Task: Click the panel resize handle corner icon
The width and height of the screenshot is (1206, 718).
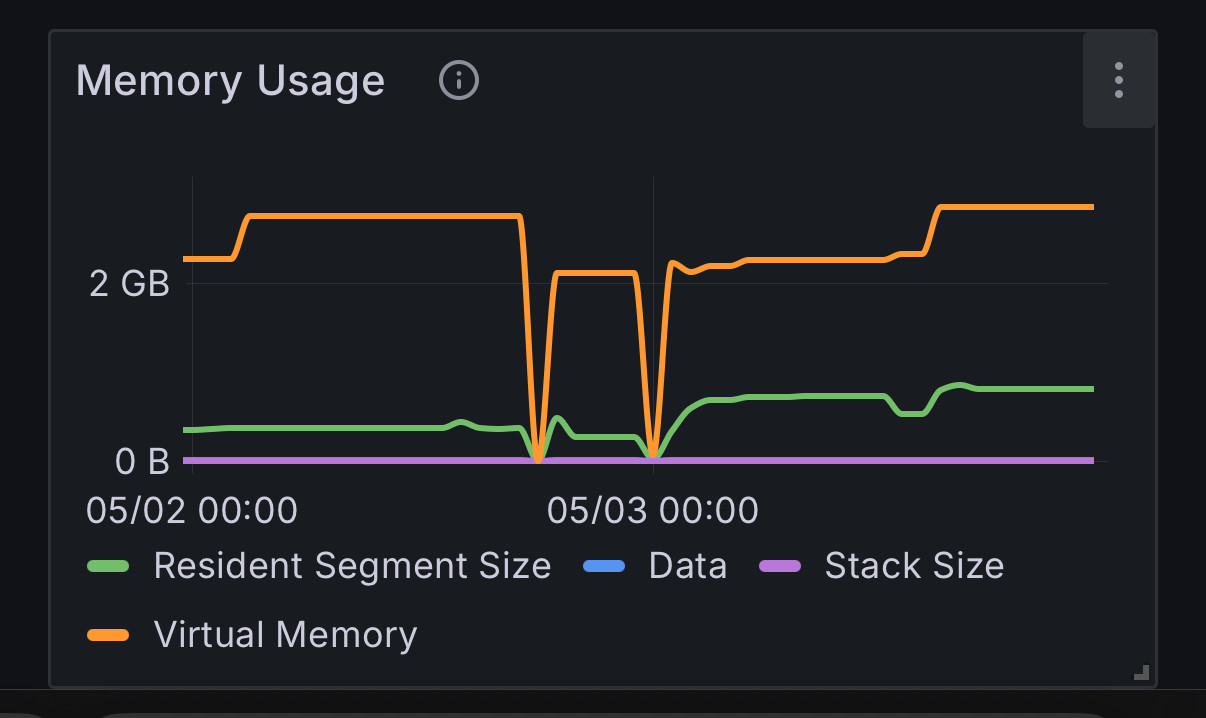Action: tap(1141, 672)
